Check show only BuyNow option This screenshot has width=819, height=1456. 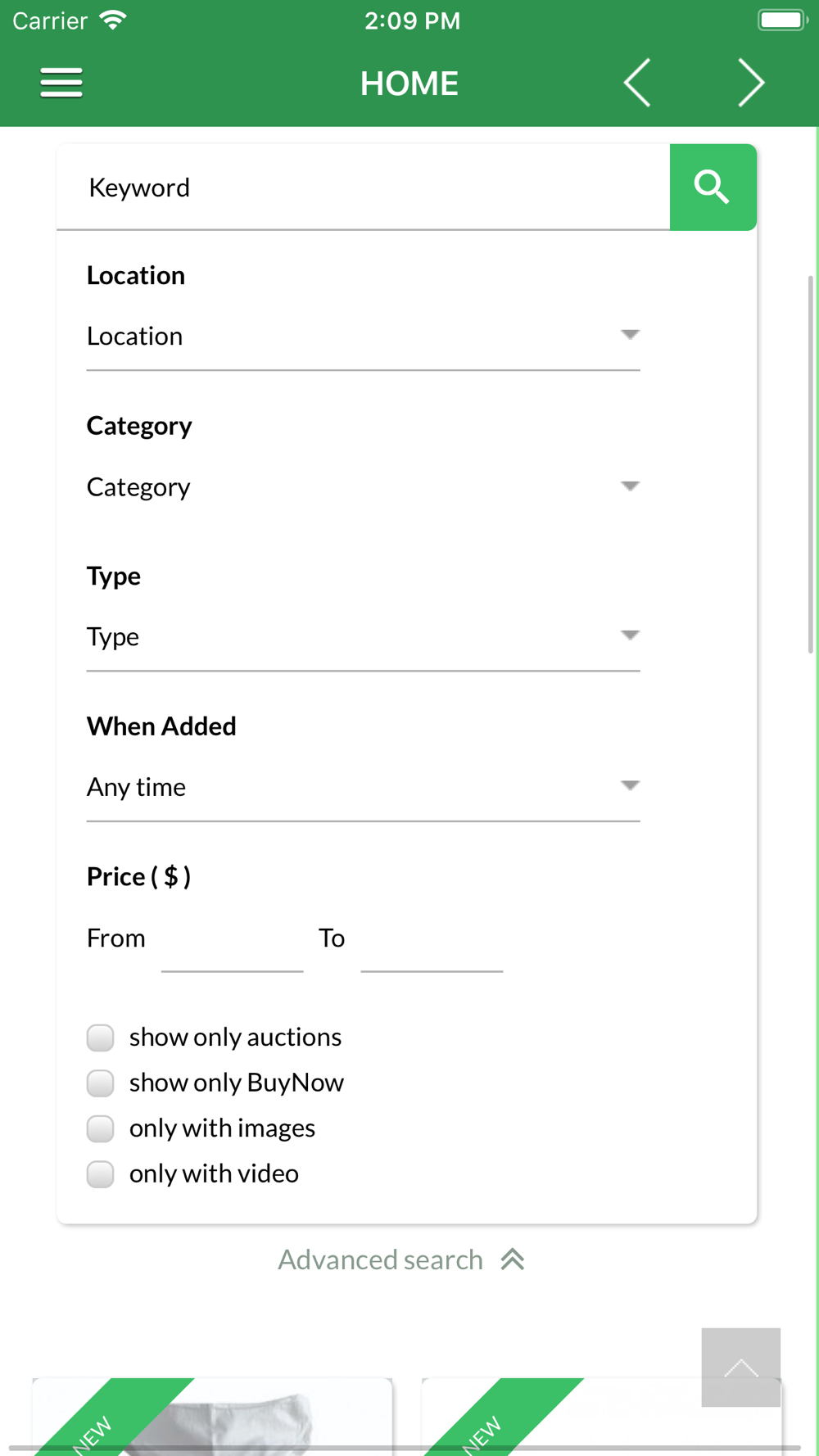[101, 1083]
